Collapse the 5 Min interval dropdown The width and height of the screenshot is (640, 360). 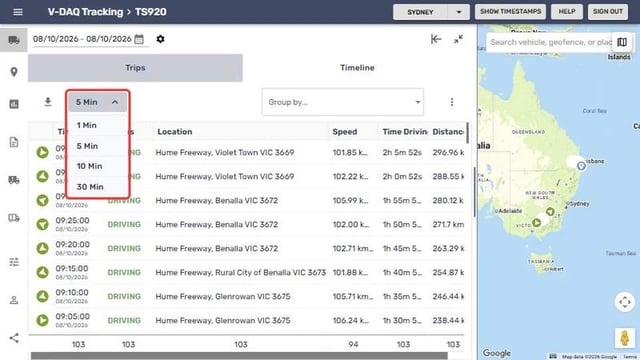98,102
